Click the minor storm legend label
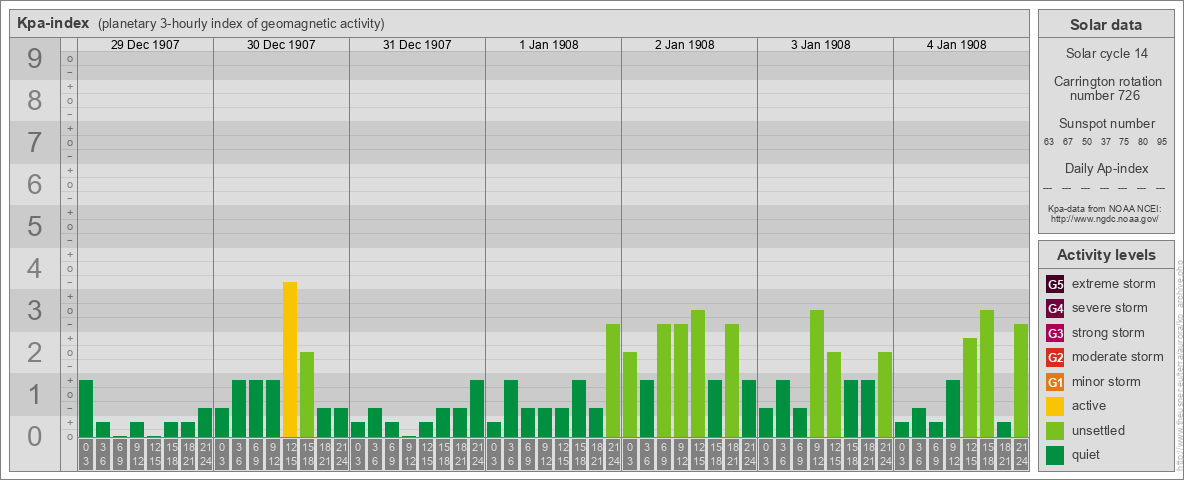The image size is (1184, 480). coord(1106,381)
